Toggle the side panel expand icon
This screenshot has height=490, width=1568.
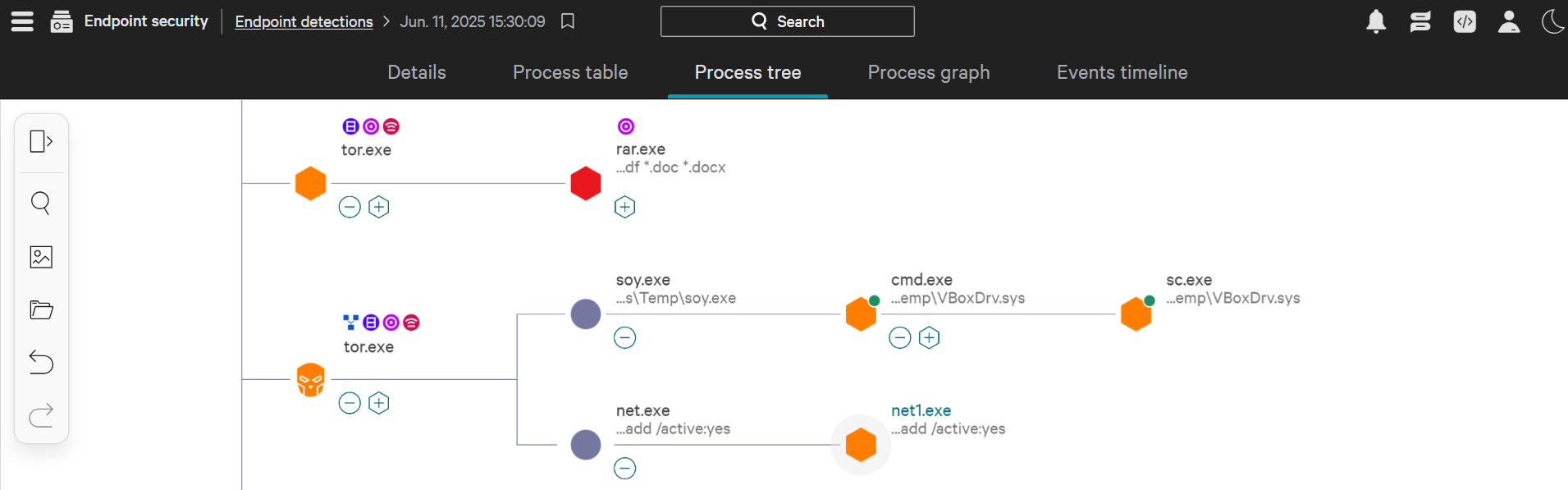41,141
